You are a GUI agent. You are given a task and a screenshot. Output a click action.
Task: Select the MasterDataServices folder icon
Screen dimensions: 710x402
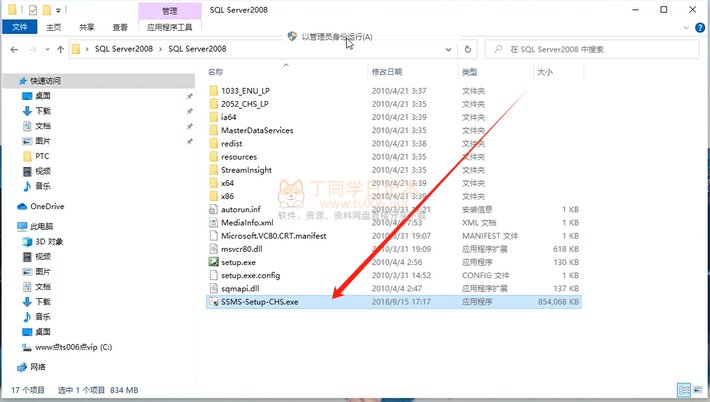214,130
